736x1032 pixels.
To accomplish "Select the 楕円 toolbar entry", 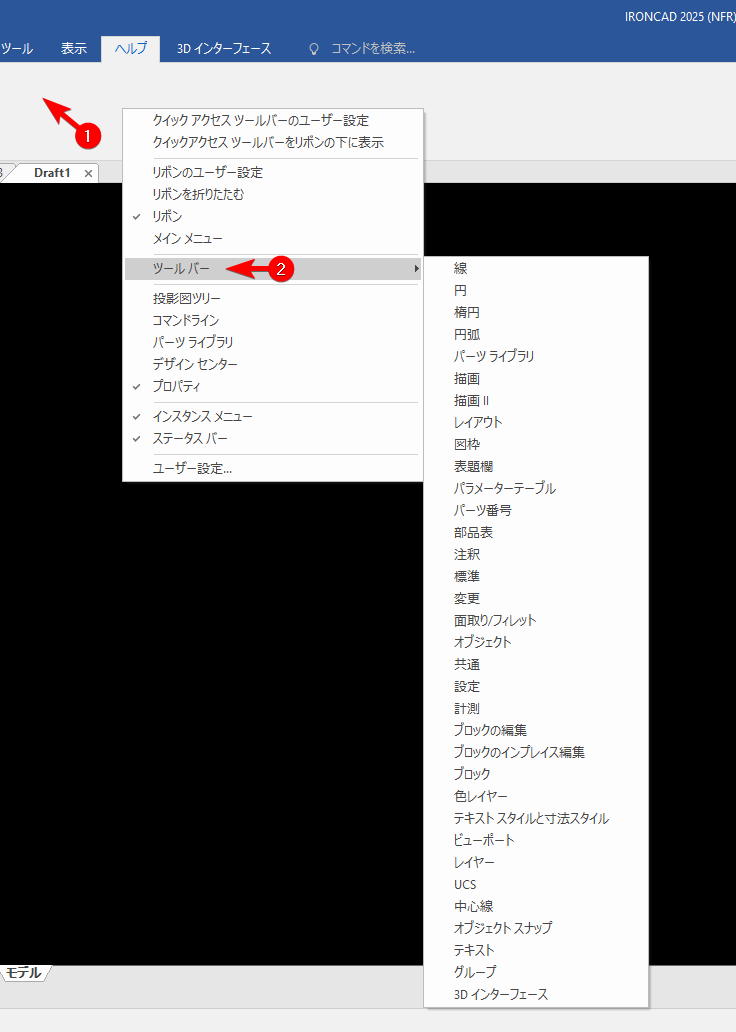I will click(536, 313).
